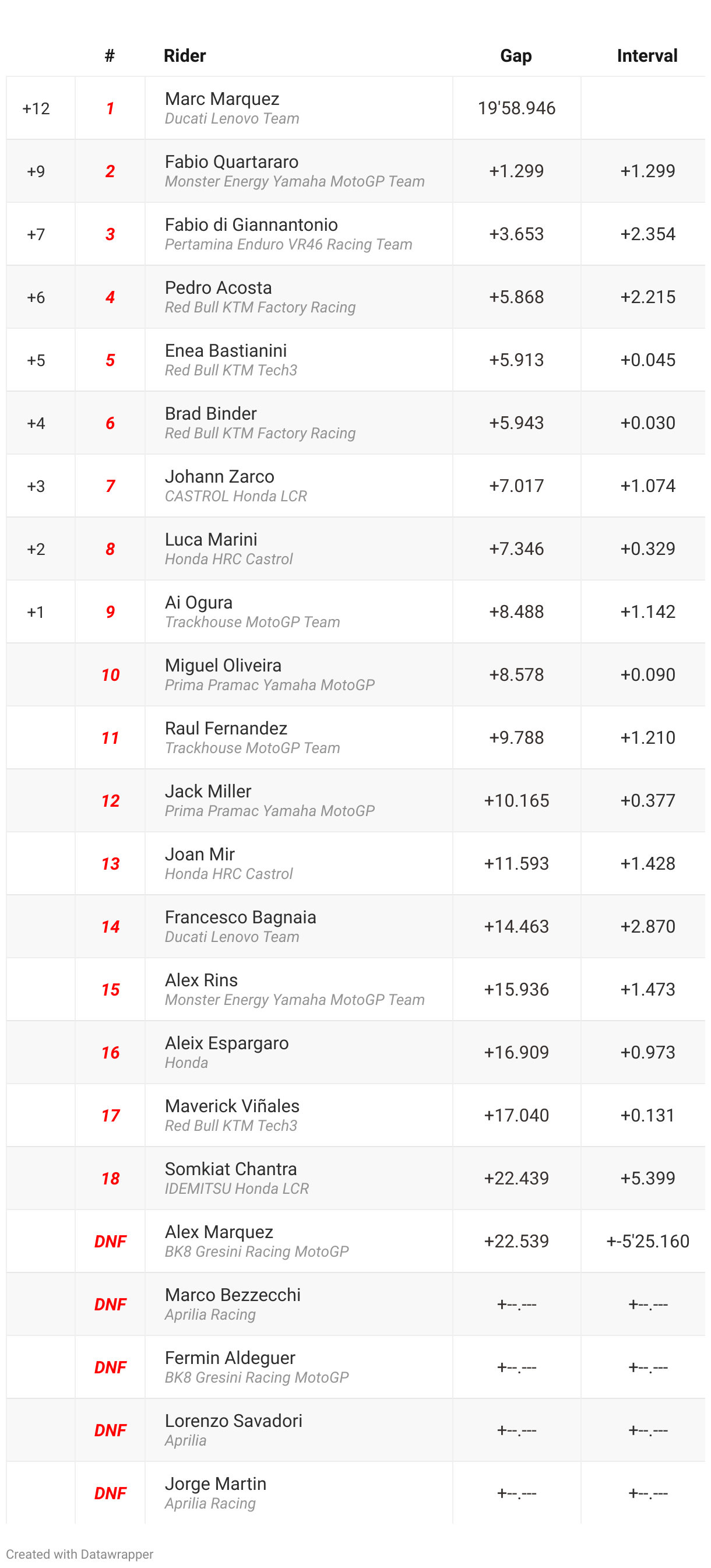Click the DNF label beside Alex Marquez

110,1241
